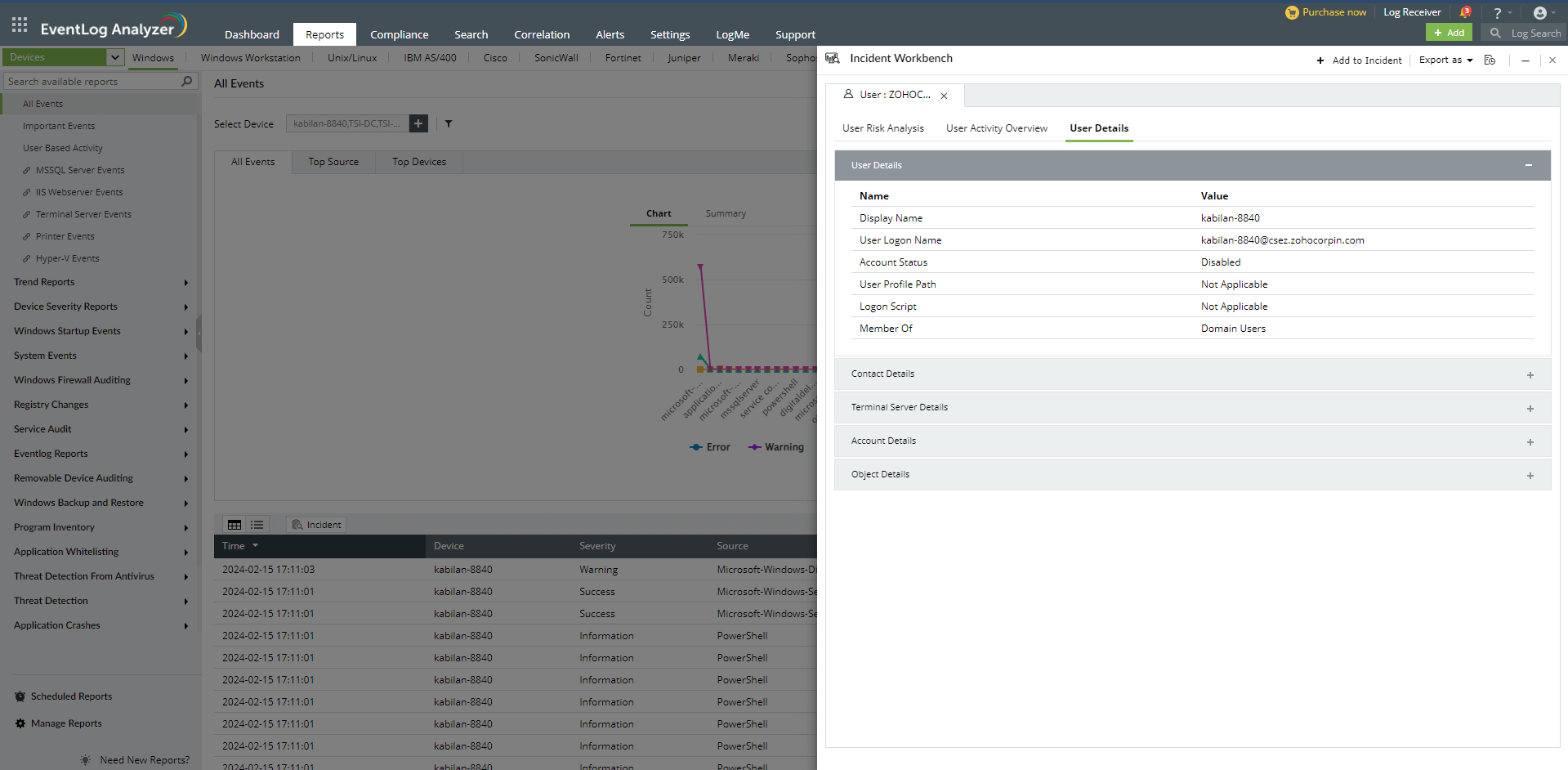This screenshot has width=1568, height=770.
Task: Open Important Events report
Action: coord(59,126)
